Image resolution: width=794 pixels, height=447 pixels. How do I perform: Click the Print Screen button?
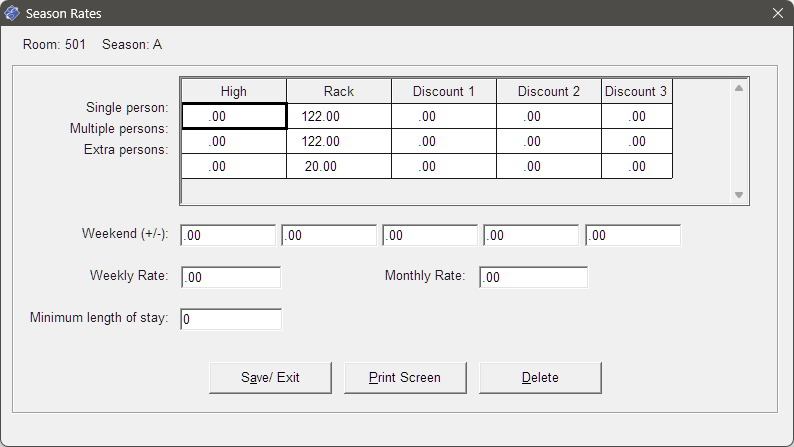405,378
